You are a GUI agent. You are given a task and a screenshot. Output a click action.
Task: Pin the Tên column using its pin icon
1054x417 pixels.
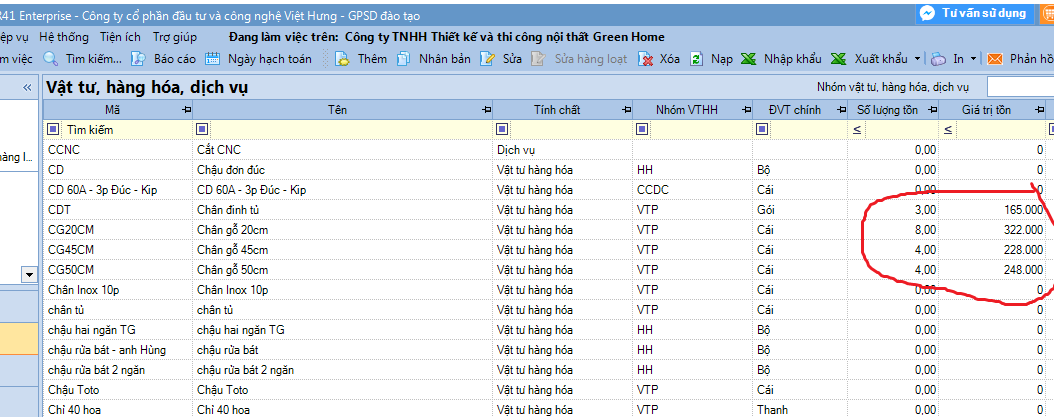486,109
